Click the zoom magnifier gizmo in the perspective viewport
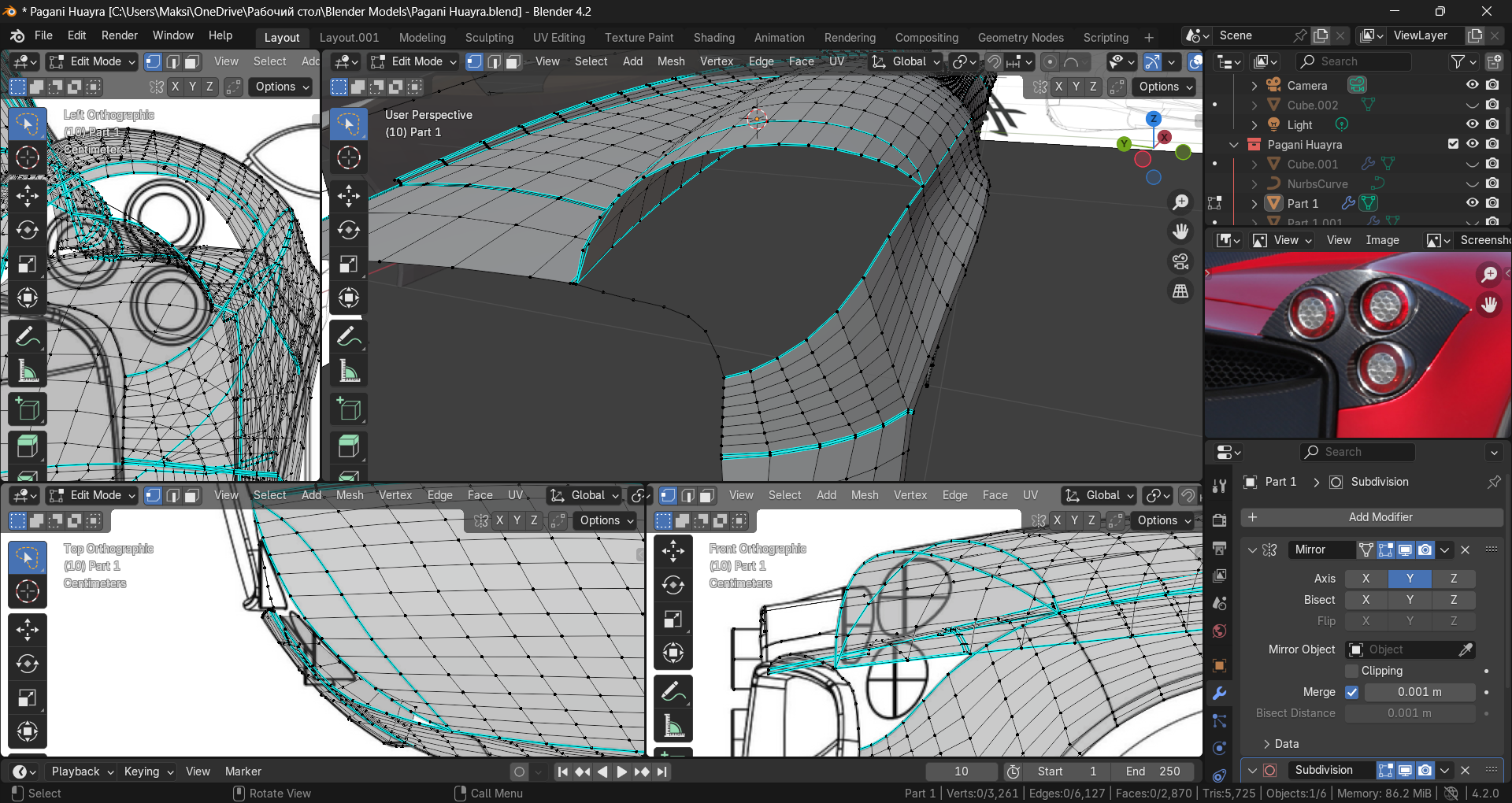The image size is (1512, 803). (1180, 202)
